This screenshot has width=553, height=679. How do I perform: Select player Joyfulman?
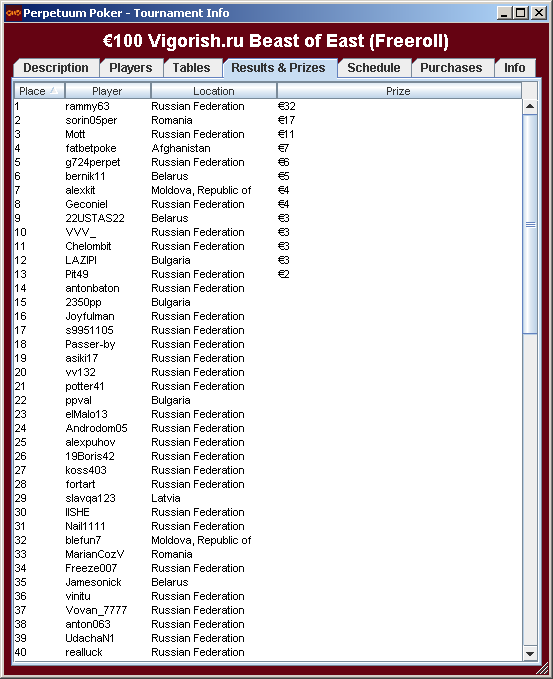coord(90,317)
